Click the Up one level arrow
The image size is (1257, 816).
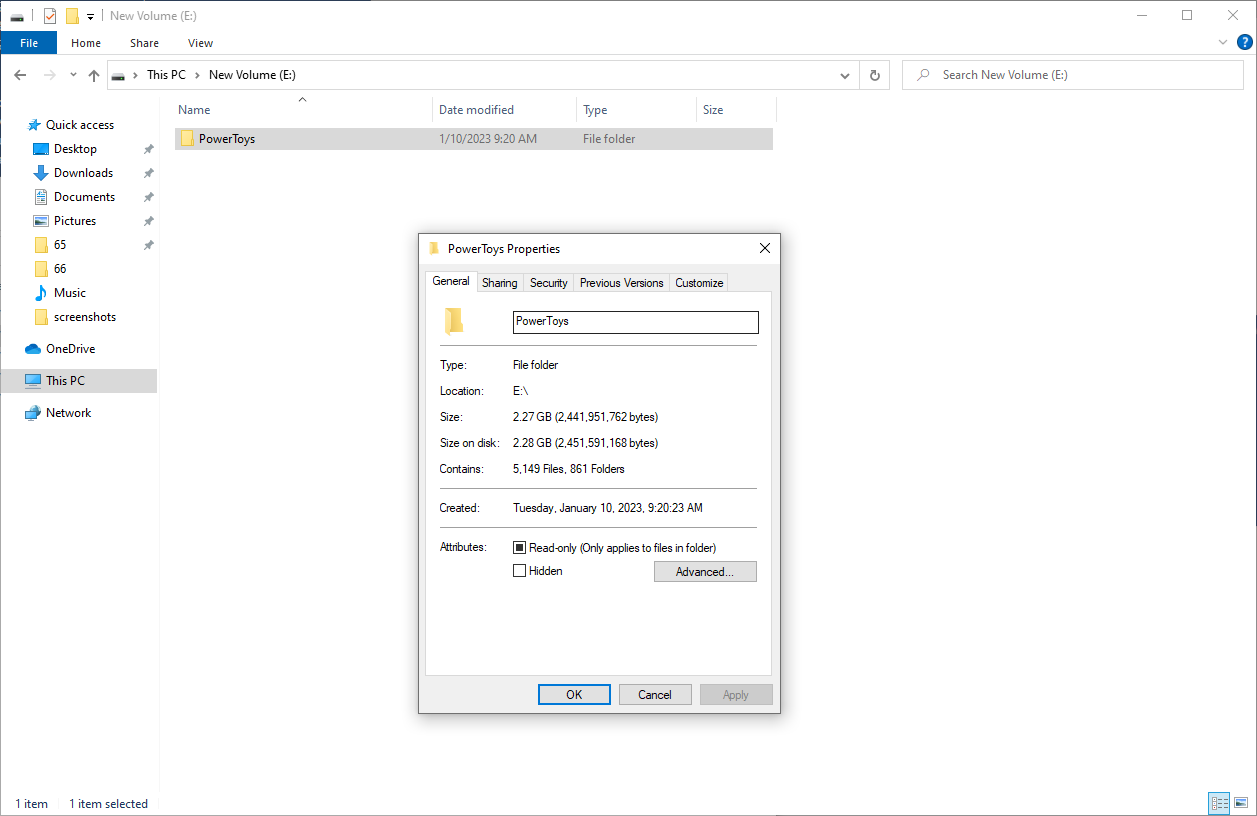click(94, 75)
